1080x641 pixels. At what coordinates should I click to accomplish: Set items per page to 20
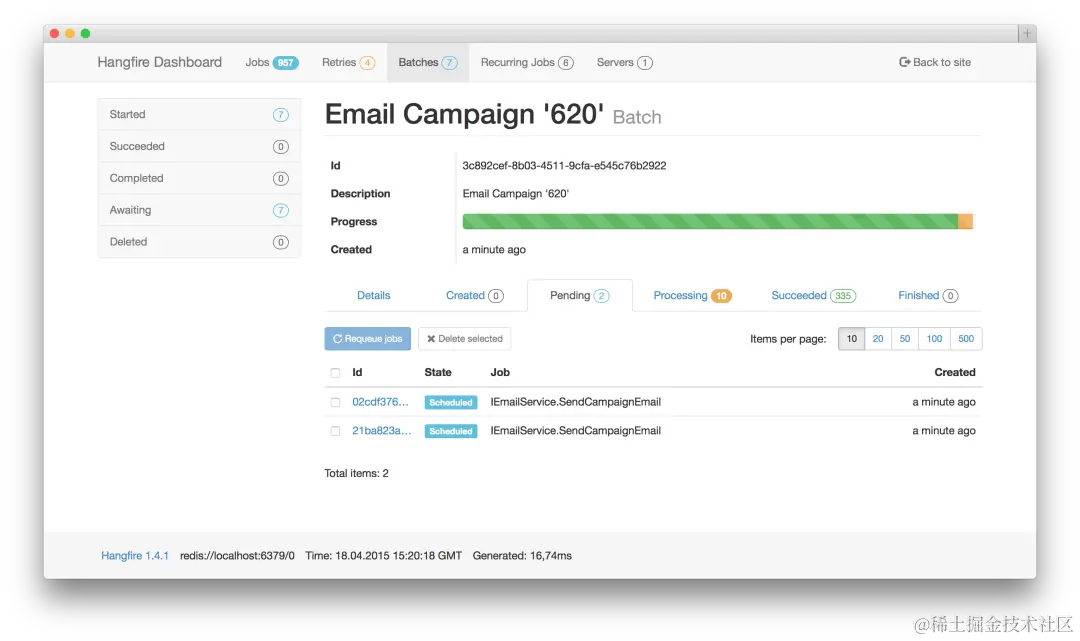878,339
